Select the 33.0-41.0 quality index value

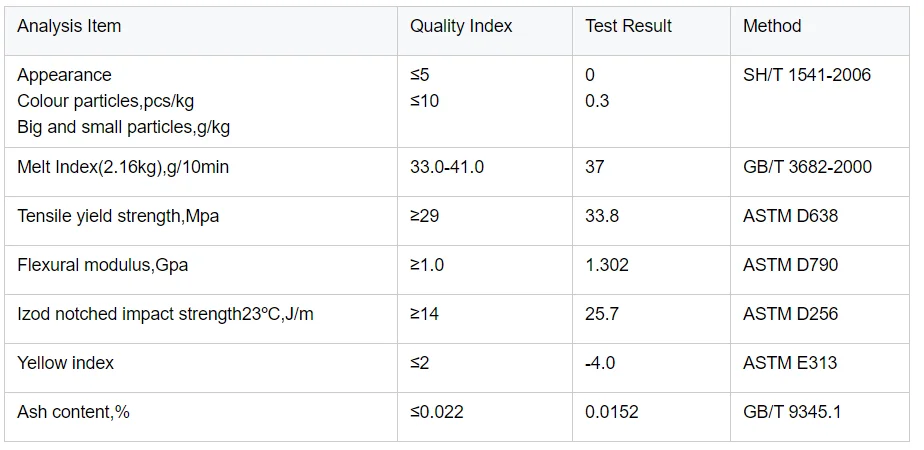tap(447, 167)
